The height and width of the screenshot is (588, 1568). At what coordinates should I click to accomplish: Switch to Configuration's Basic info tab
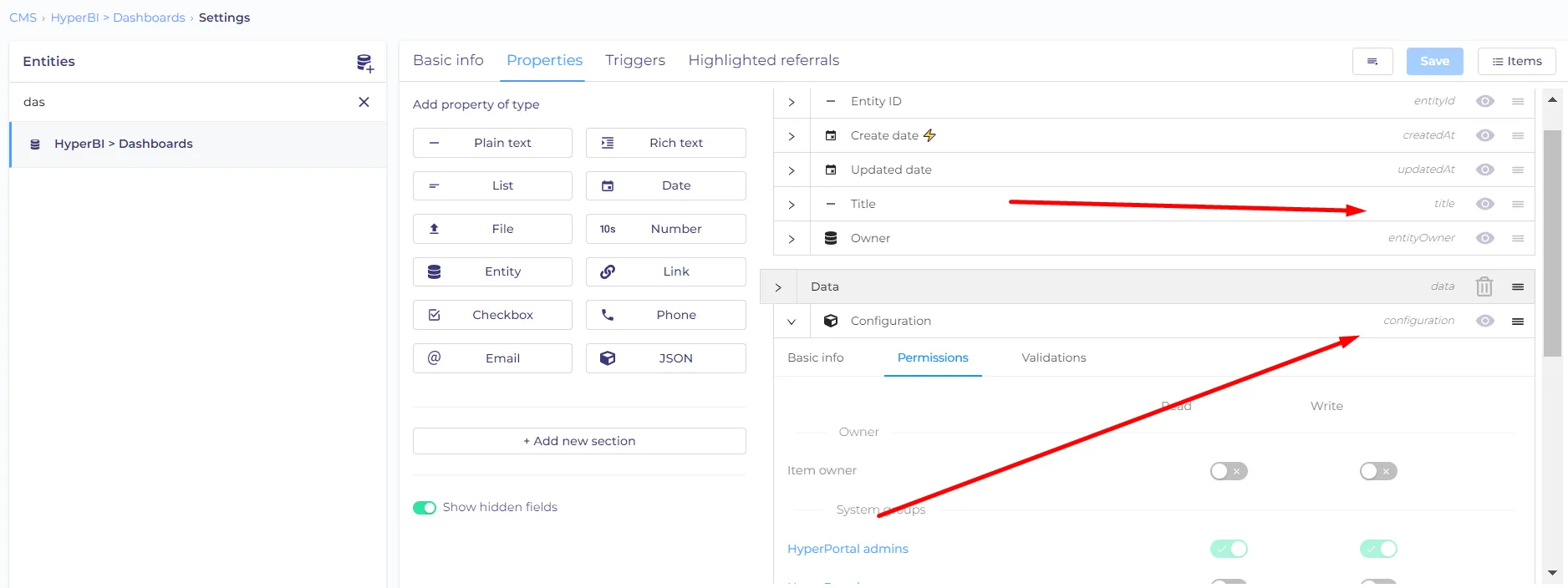pyautogui.click(x=816, y=357)
